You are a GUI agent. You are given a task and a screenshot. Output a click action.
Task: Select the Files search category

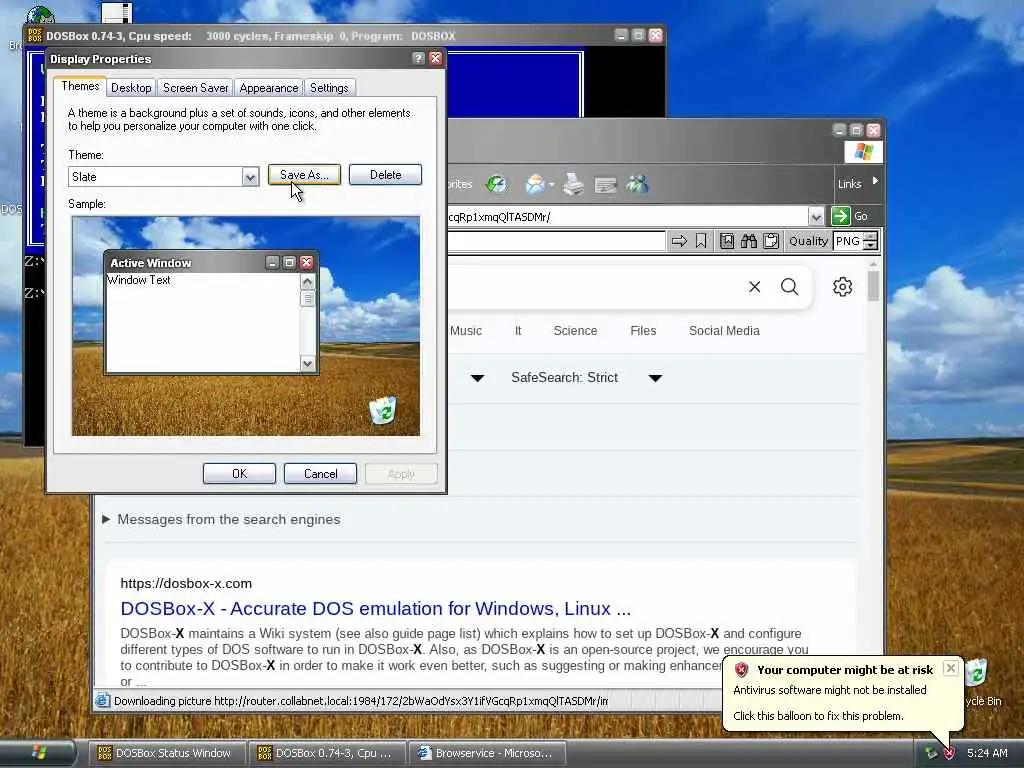tap(643, 331)
